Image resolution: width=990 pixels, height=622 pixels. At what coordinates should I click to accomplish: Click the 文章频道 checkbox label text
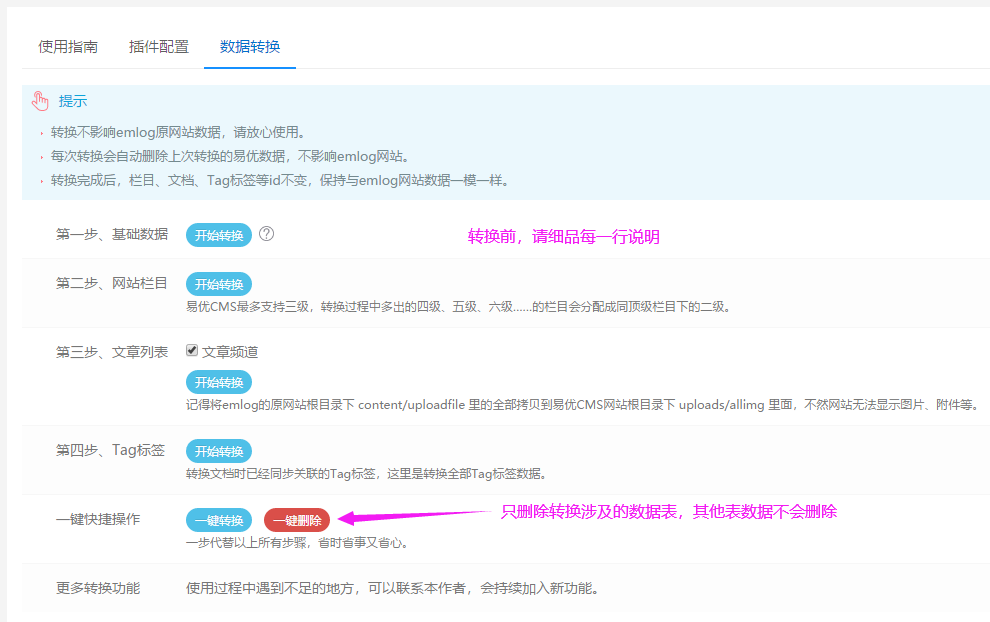[x=230, y=352]
